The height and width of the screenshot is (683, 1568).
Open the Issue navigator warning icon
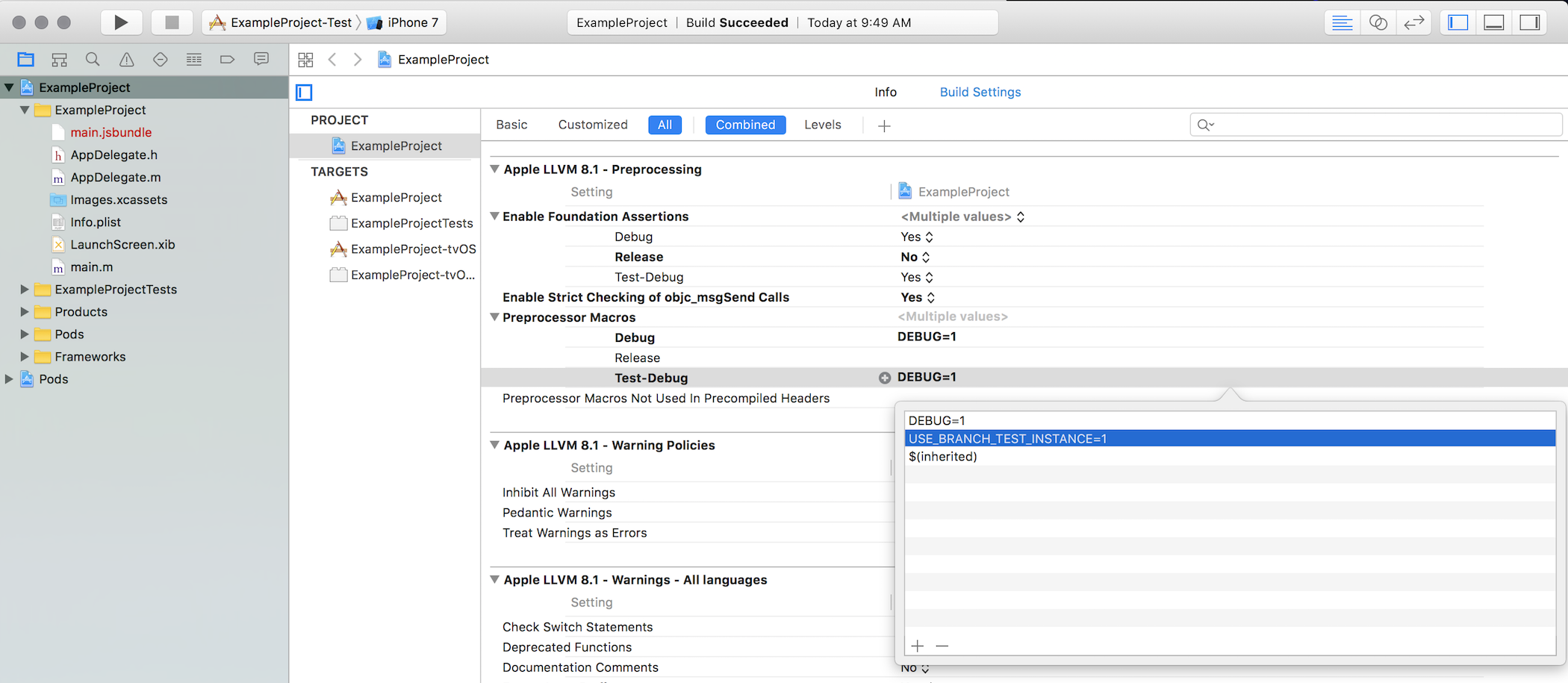[127, 60]
